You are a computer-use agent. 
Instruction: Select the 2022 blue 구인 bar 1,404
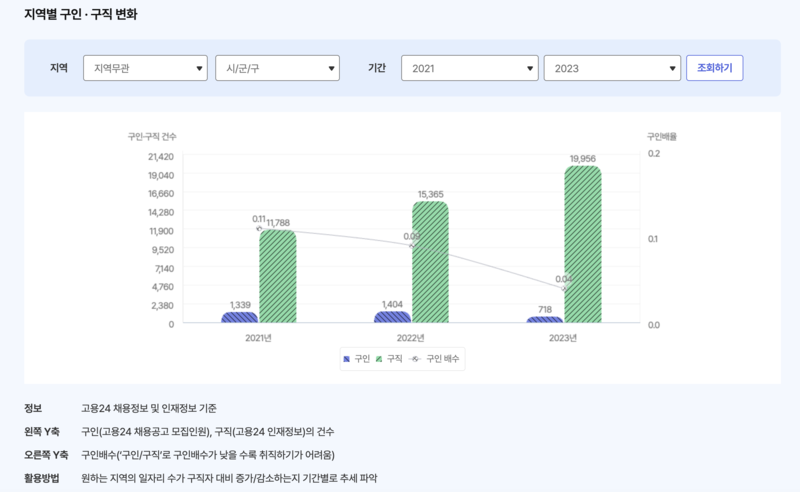point(392,317)
